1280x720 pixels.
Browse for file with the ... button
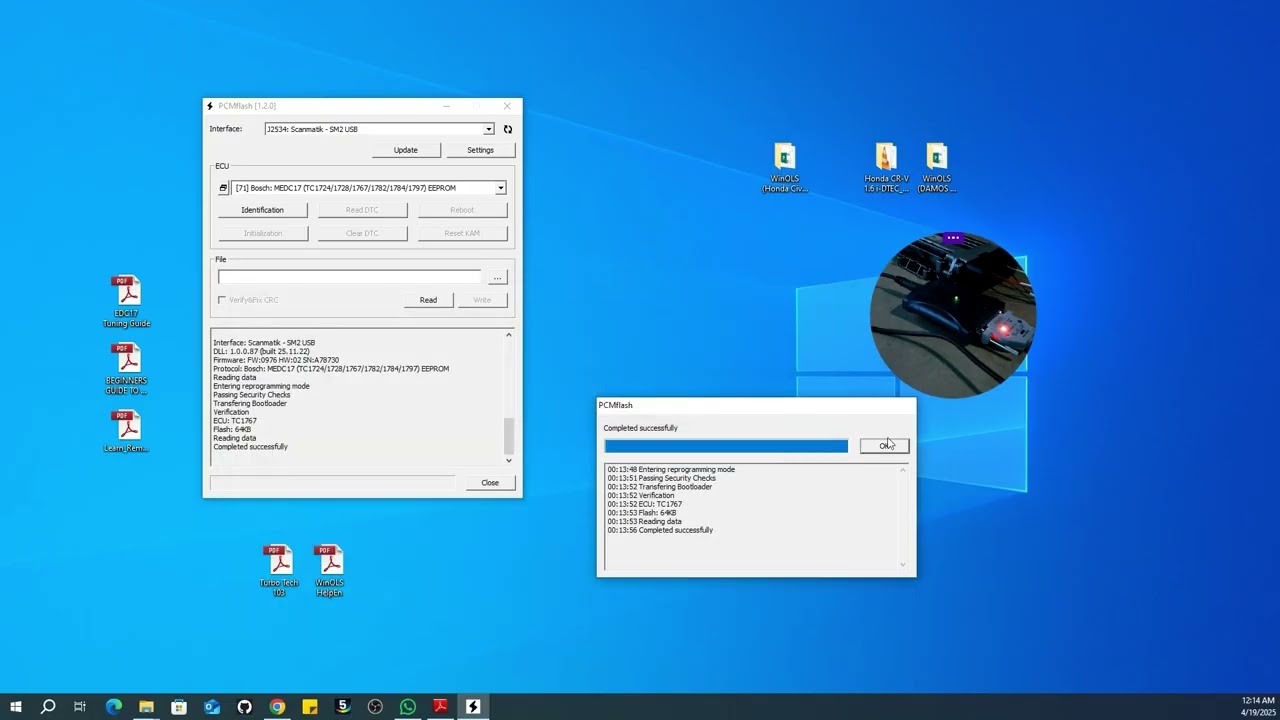pos(497,277)
